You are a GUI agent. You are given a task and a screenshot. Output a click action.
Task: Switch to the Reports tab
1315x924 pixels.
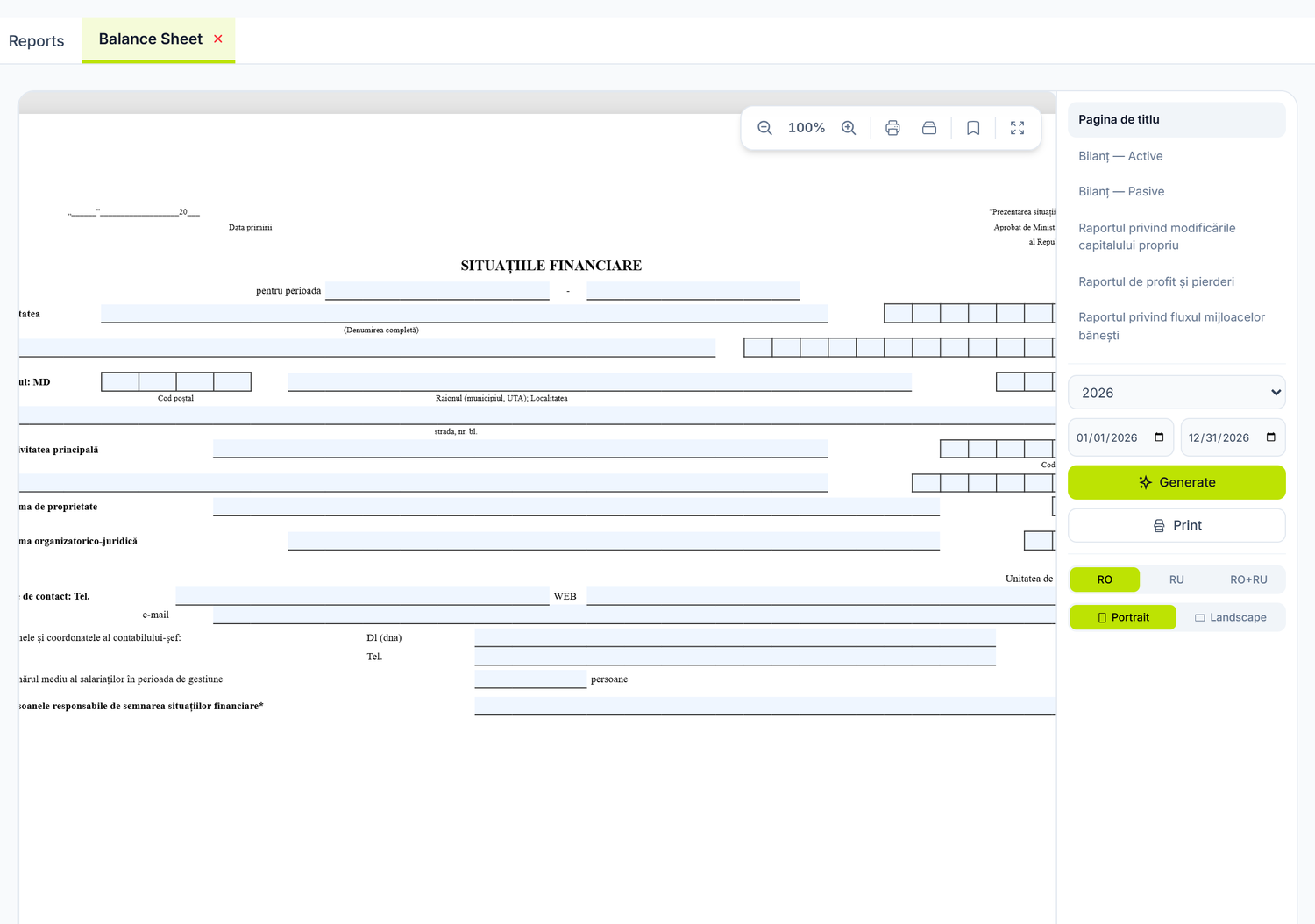pyautogui.click(x=37, y=41)
